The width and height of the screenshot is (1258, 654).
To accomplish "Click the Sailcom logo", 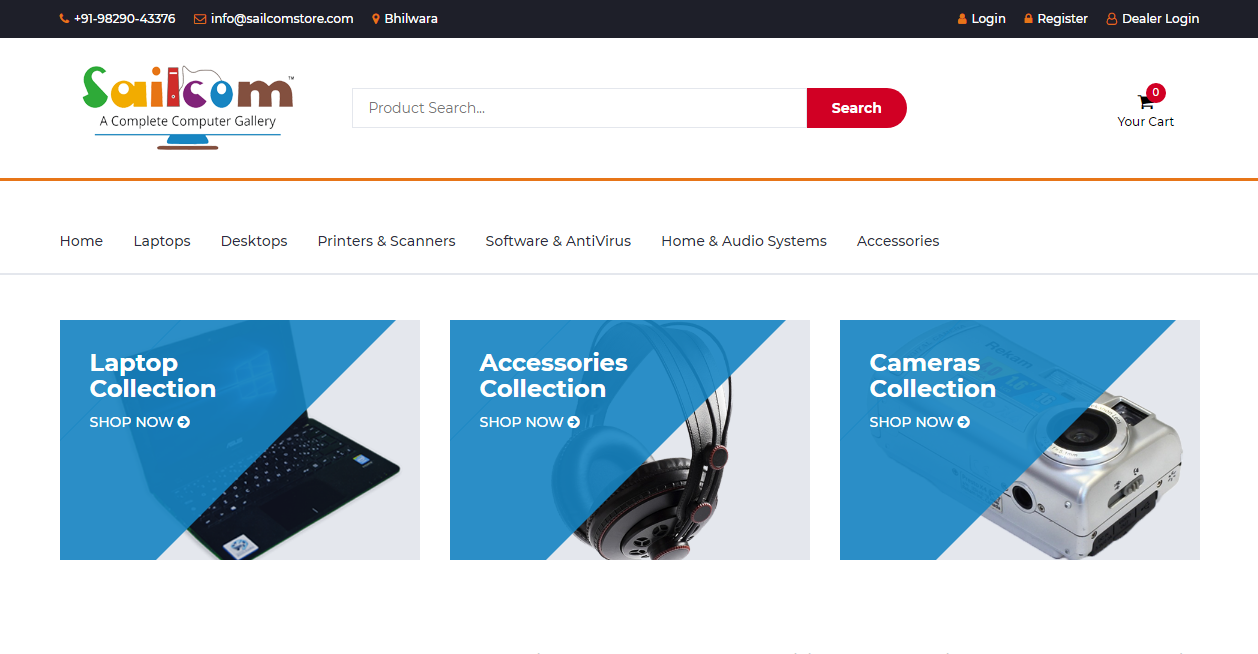I will (188, 107).
